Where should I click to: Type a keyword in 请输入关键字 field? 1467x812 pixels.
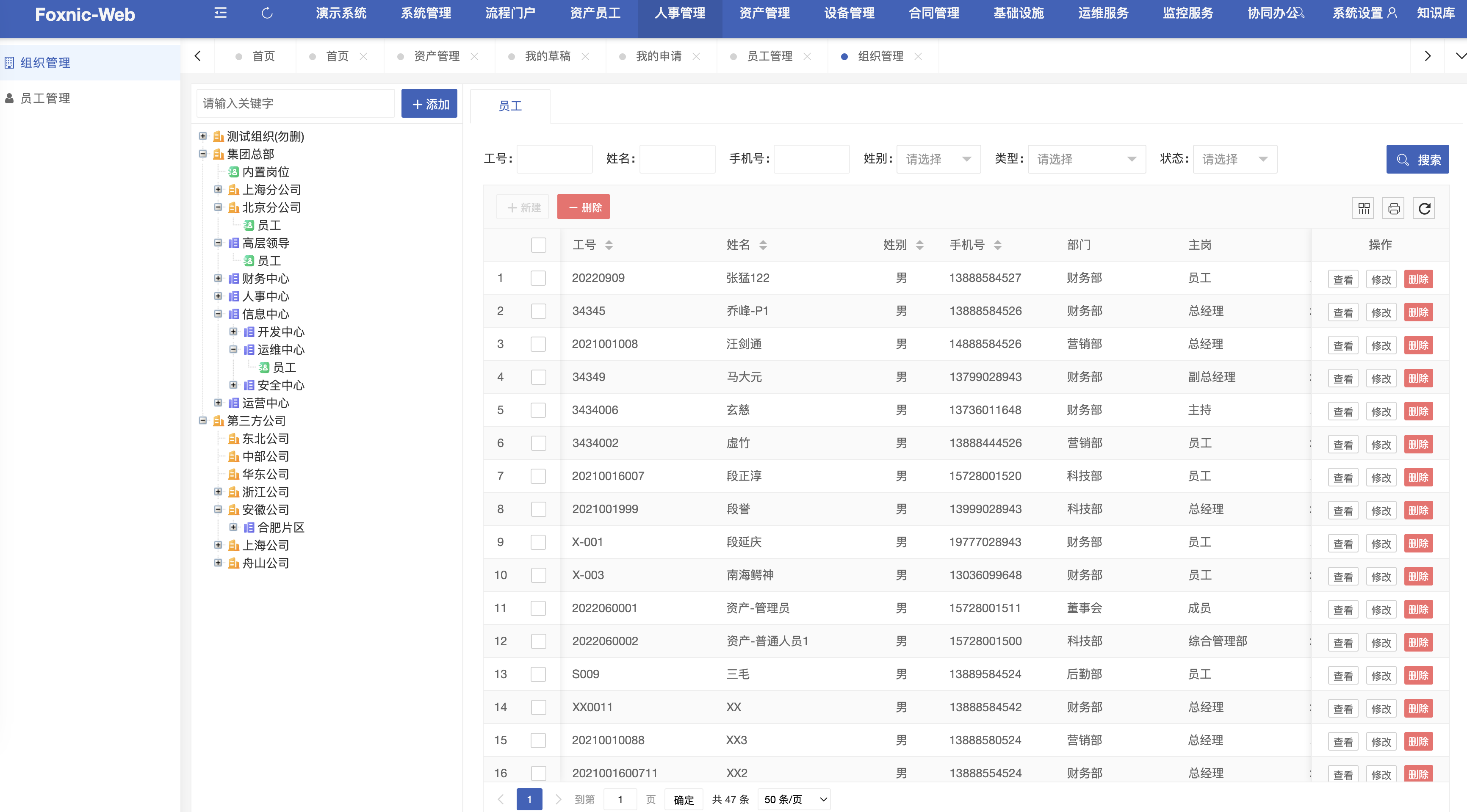295,103
